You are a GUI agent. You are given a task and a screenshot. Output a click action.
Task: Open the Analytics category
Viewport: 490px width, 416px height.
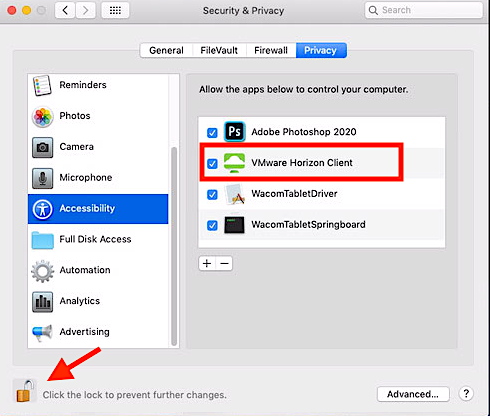(x=98, y=301)
